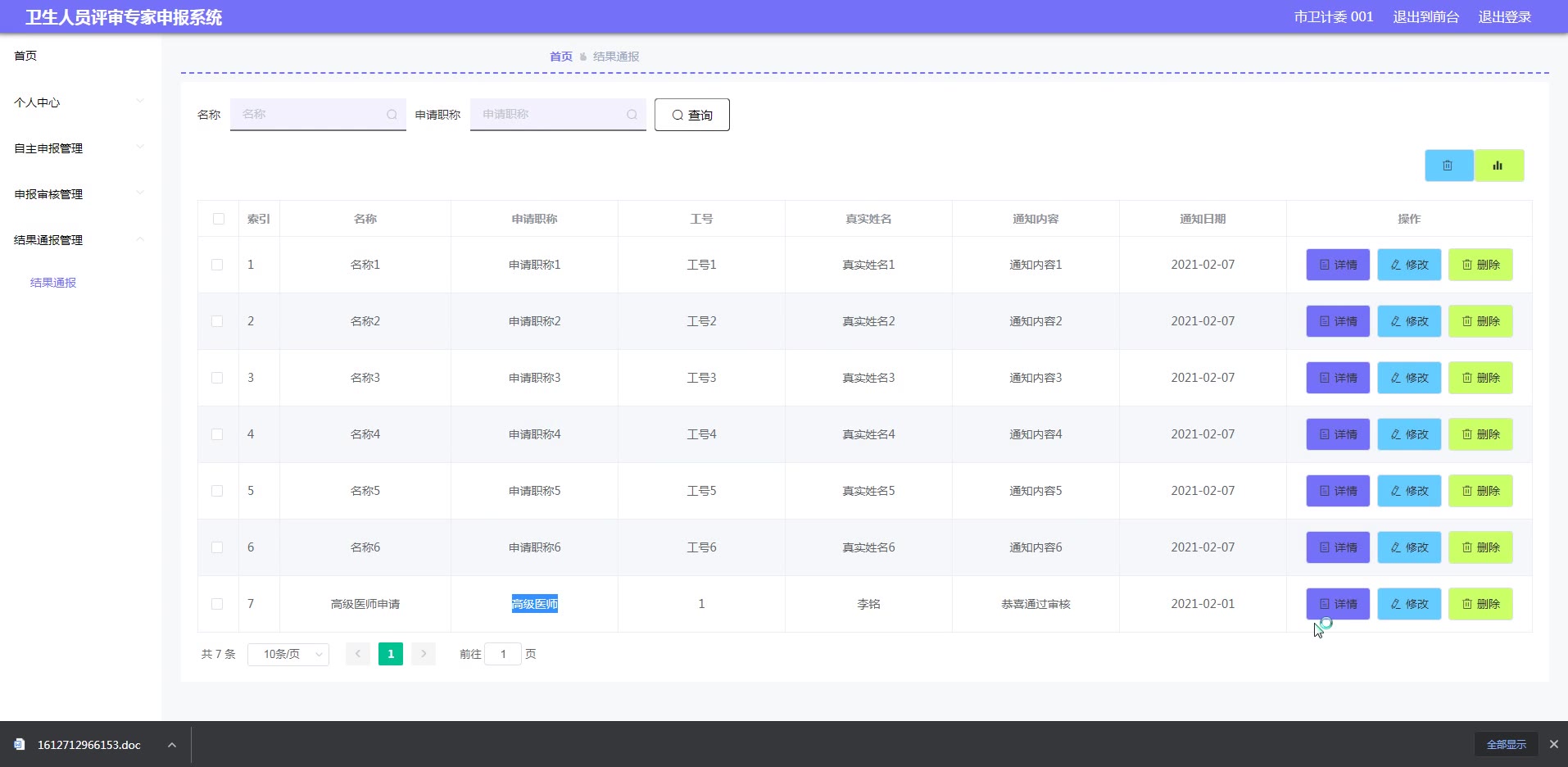Click the 前往 page number input
Viewport: 1568px width, 767px height.
tap(503, 654)
